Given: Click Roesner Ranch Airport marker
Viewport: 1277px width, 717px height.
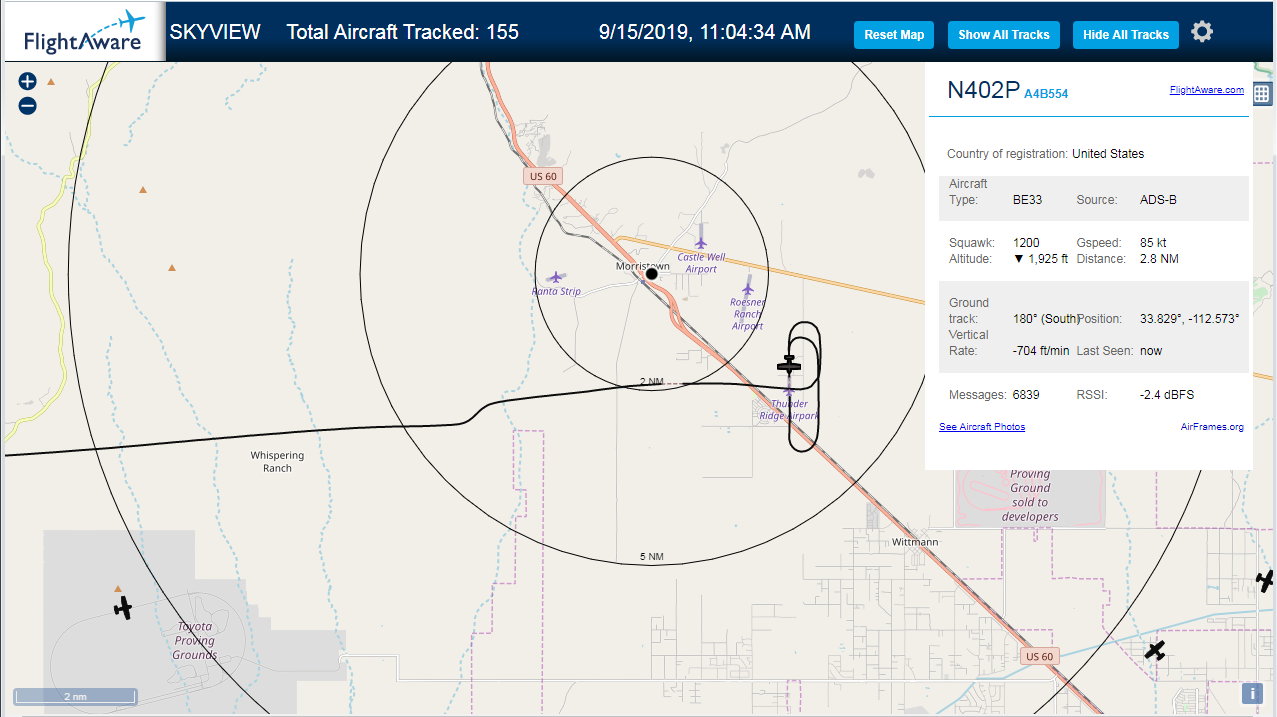Looking at the screenshot, I should click(x=748, y=290).
